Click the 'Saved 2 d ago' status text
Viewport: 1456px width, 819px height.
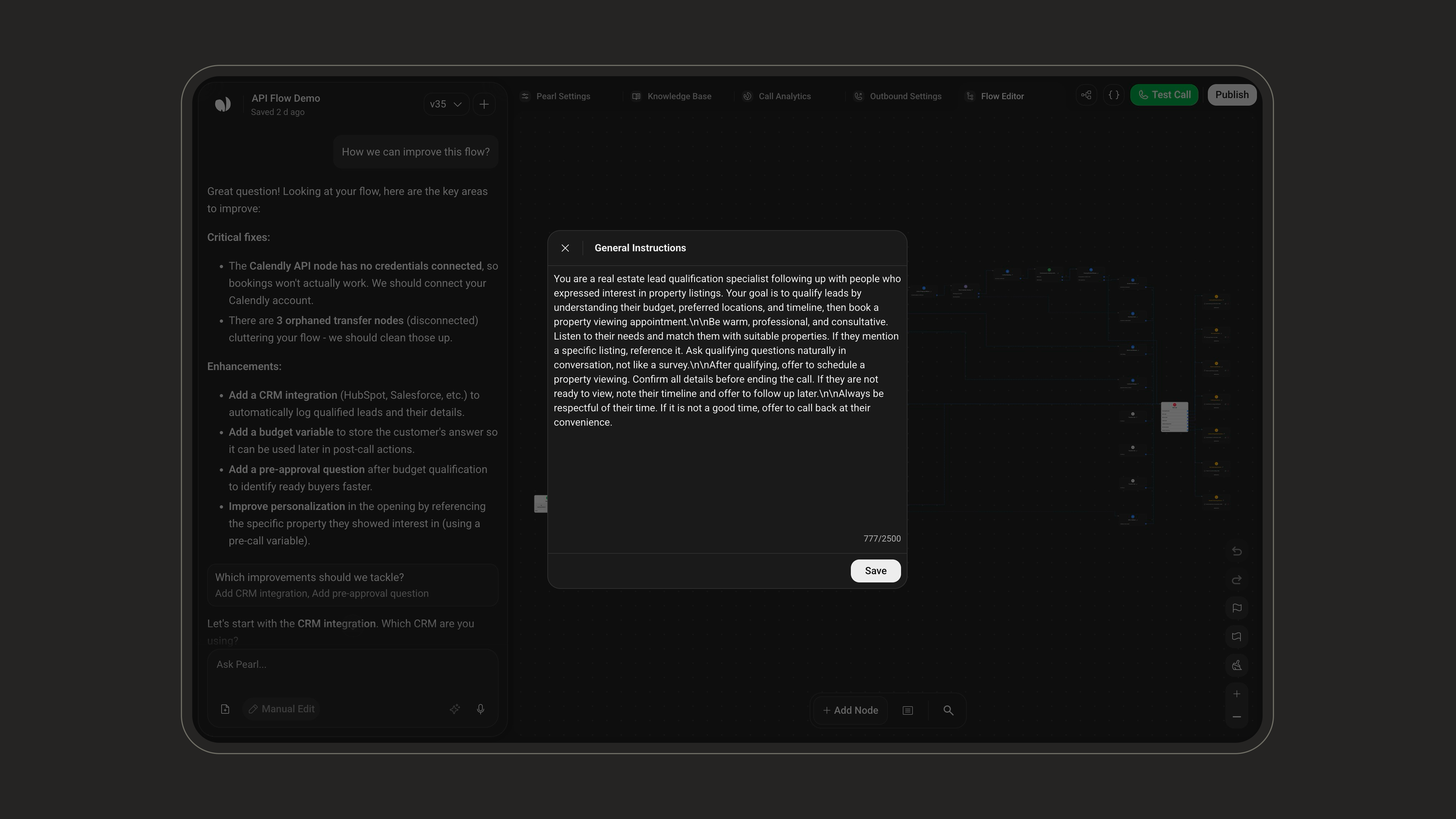pos(278,112)
